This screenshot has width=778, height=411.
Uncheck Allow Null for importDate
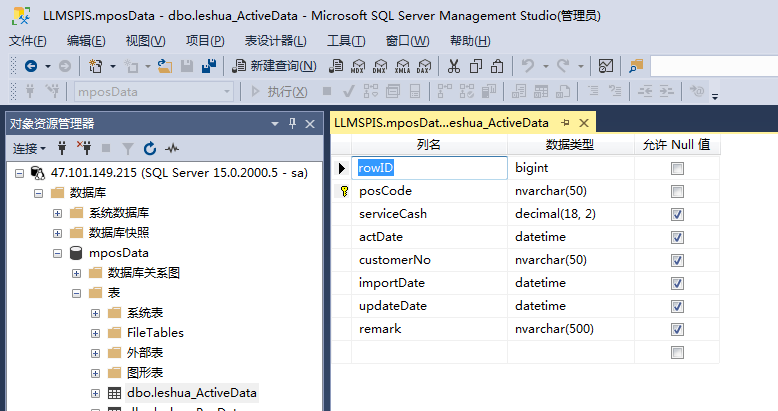click(677, 283)
